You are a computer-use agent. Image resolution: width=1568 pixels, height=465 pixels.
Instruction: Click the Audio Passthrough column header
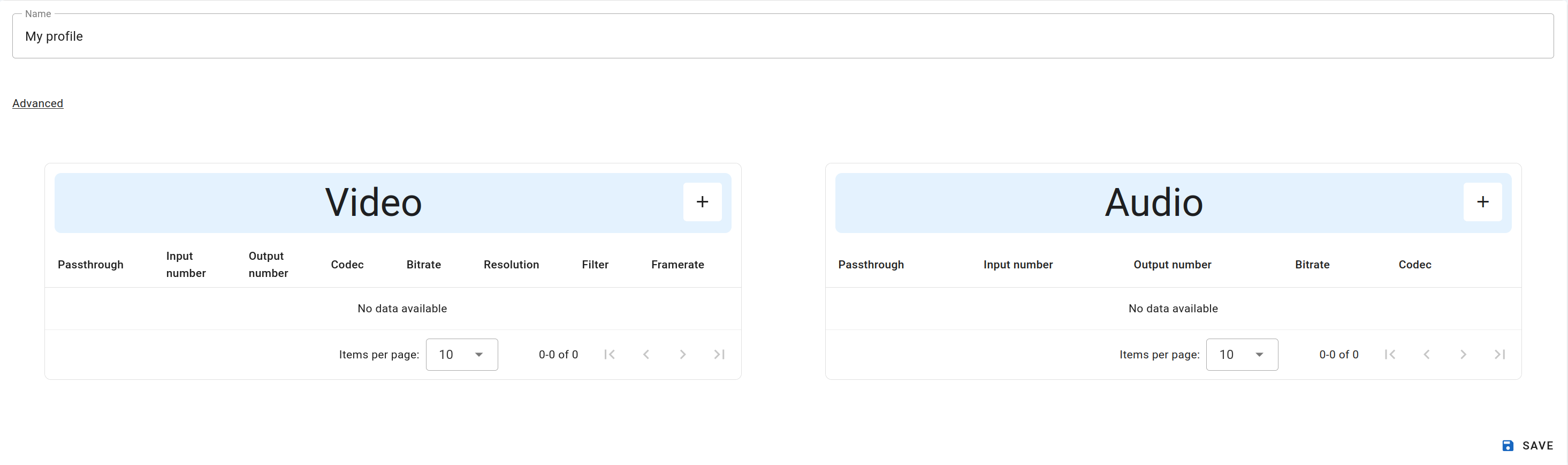[871, 265]
